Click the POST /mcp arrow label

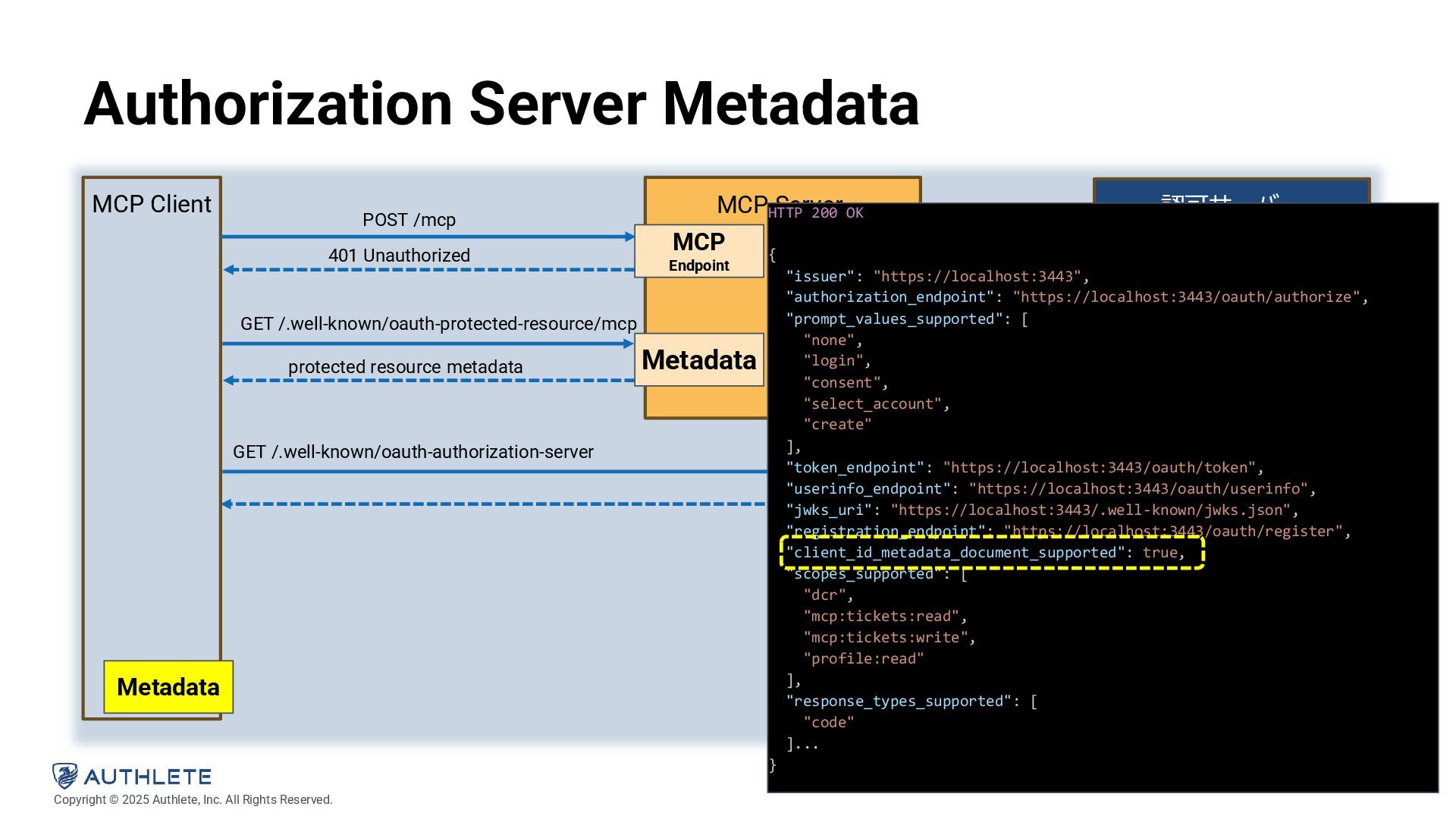tap(409, 220)
